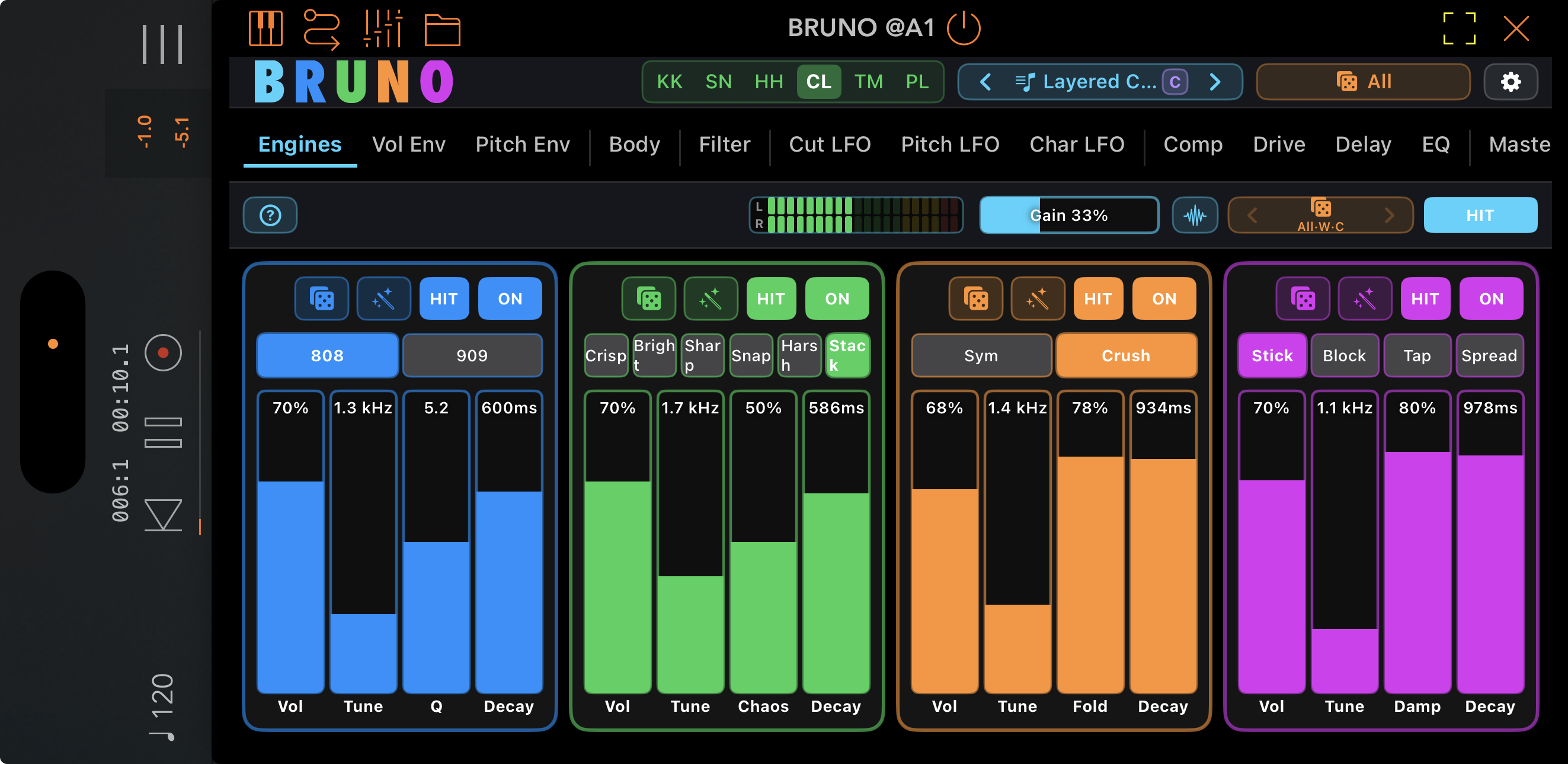Select the Spread mode in purple engine
The width and height of the screenshot is (1568, 764).
1488,355
